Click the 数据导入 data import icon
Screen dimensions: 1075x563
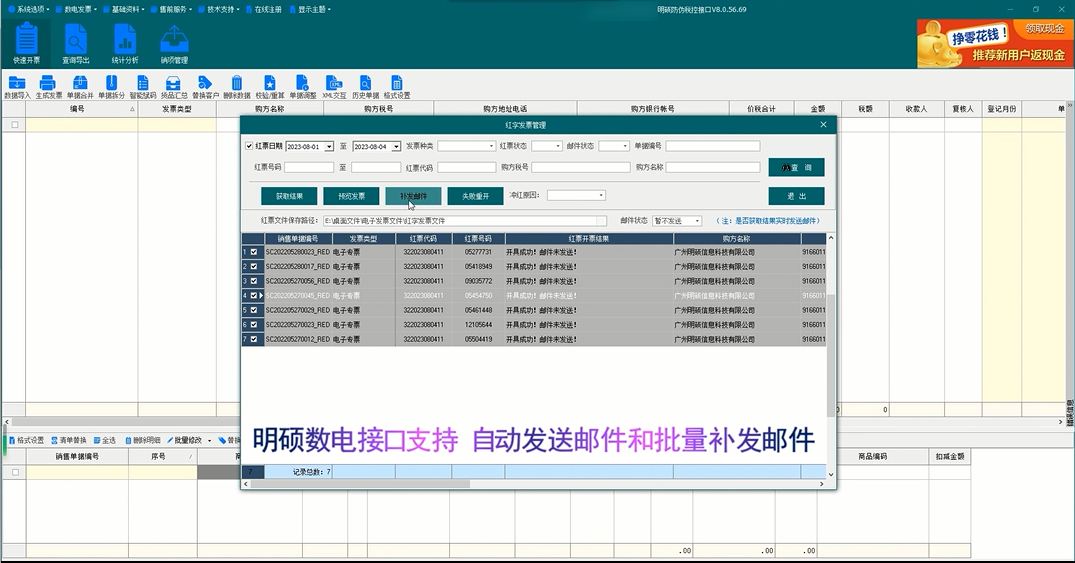pyautogui.click(x=17, y=86)
